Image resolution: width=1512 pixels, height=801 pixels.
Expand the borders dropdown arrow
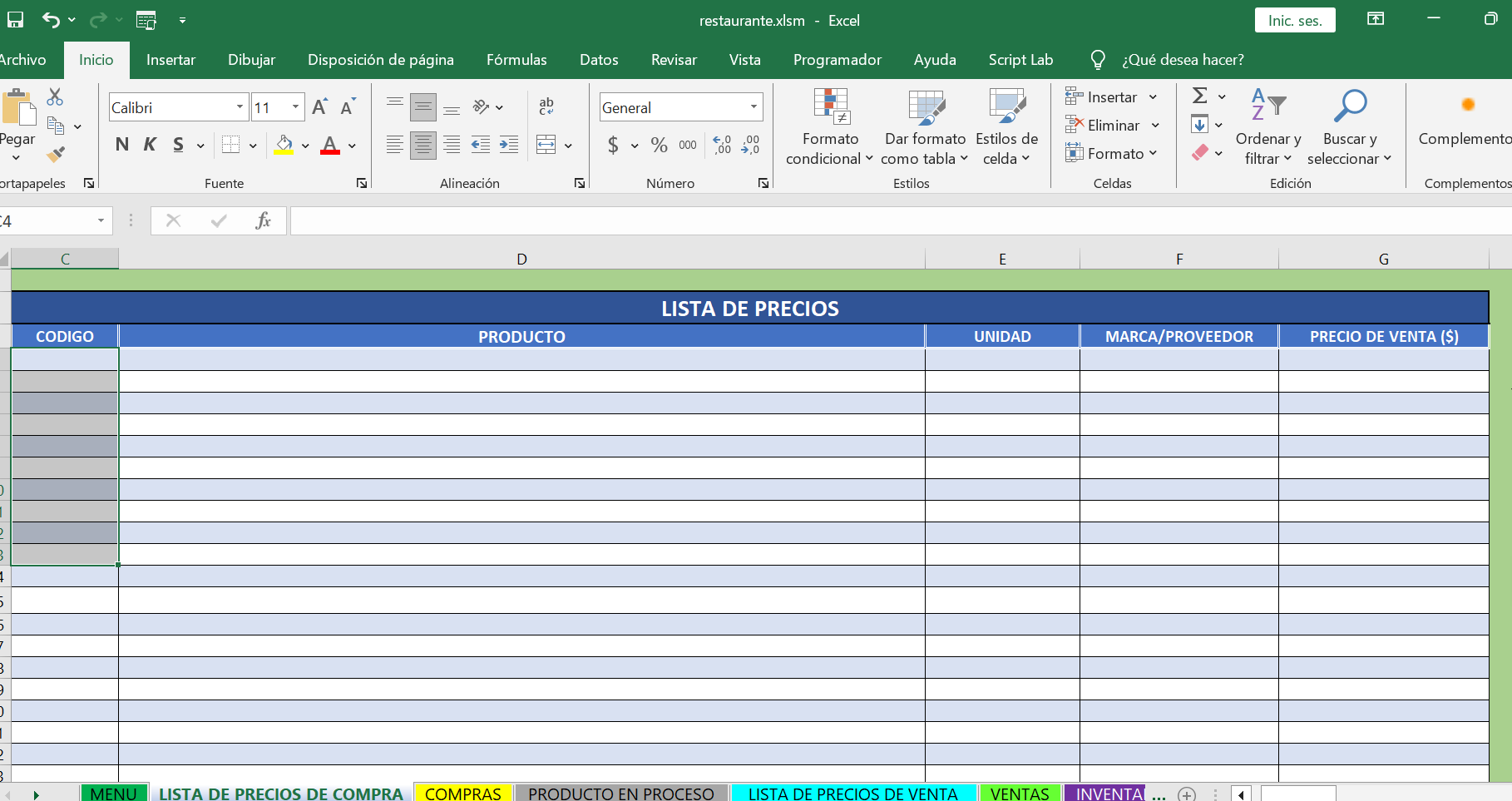coord(254,145)
